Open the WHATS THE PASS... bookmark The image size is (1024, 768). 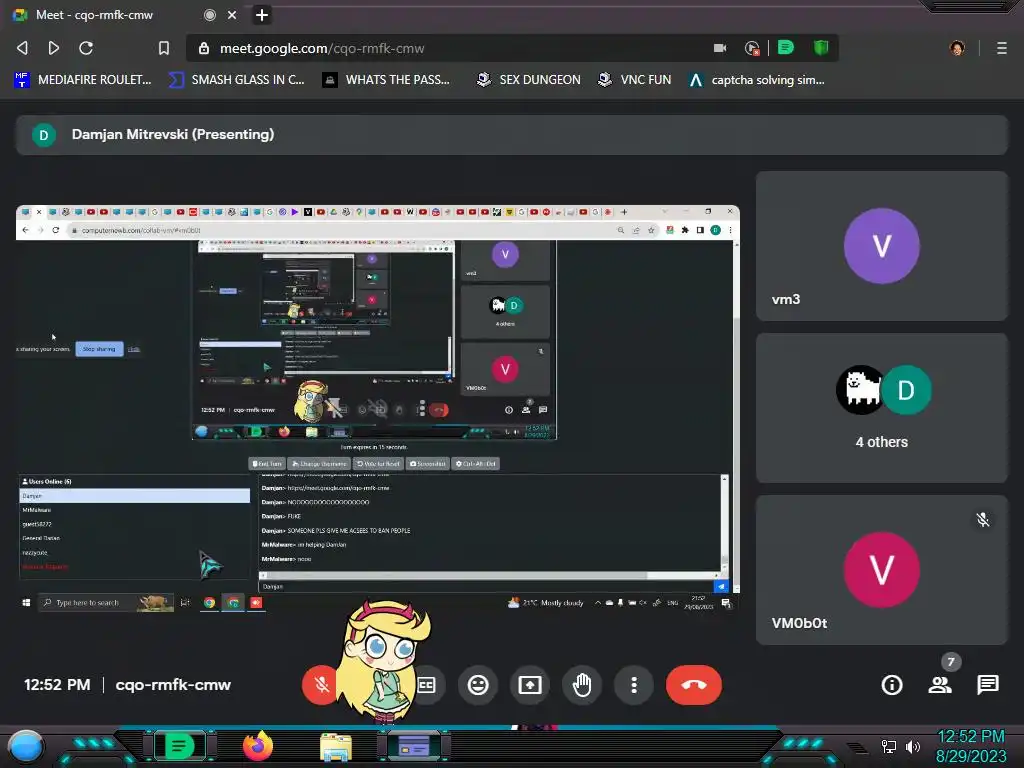coord(386,80)
